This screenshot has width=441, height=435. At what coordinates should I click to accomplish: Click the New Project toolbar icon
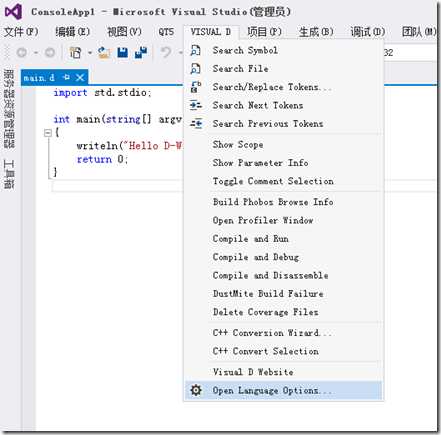[x=75, y=52]
